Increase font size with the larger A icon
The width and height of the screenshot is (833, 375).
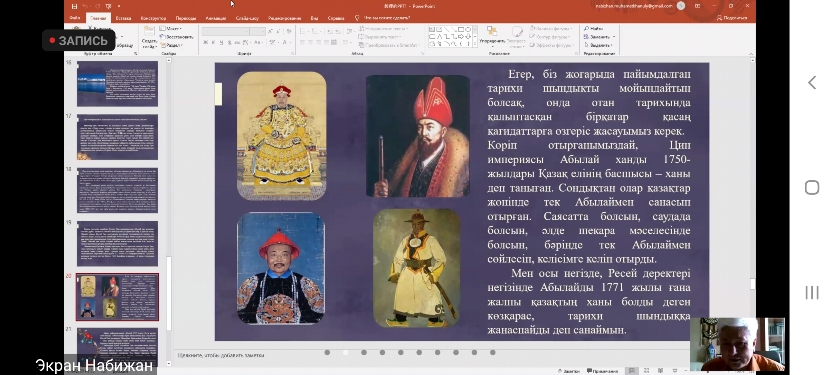[x=270, y=32]
